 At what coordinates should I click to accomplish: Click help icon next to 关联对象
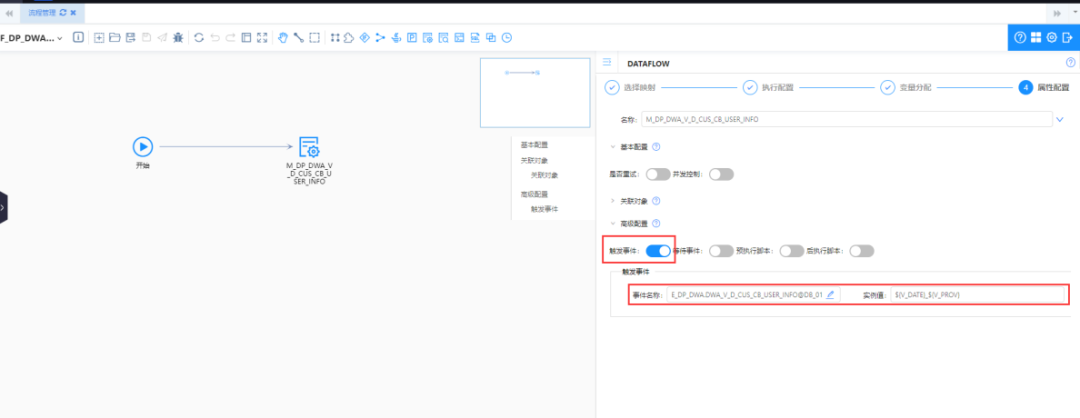(656, 201)
